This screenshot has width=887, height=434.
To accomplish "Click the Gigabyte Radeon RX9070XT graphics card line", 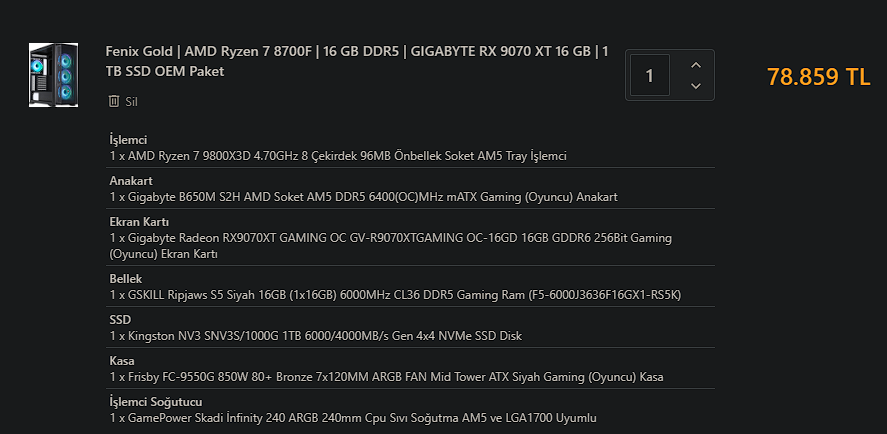I will coord(391,246).
